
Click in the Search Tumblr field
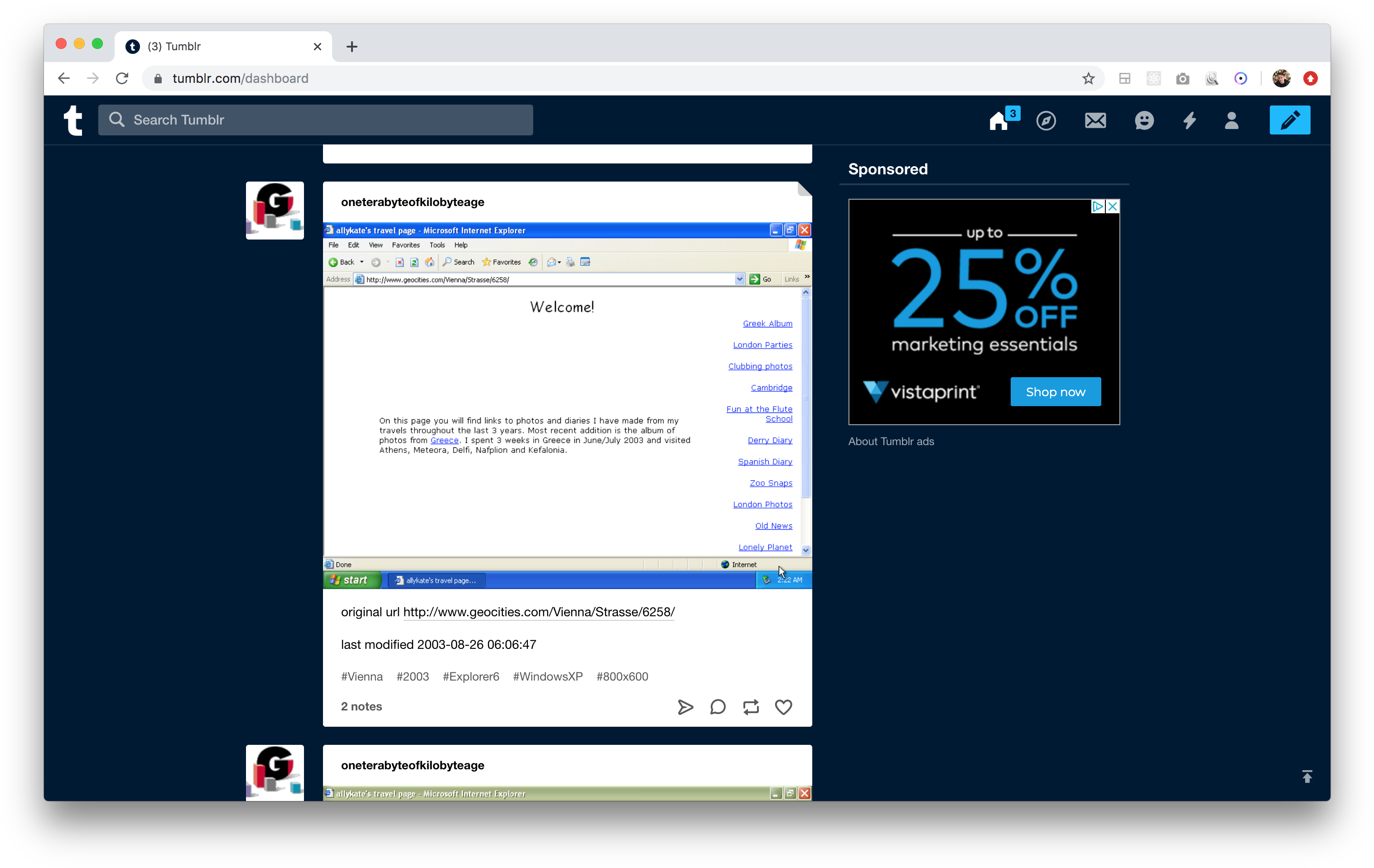tap(325, 120)
